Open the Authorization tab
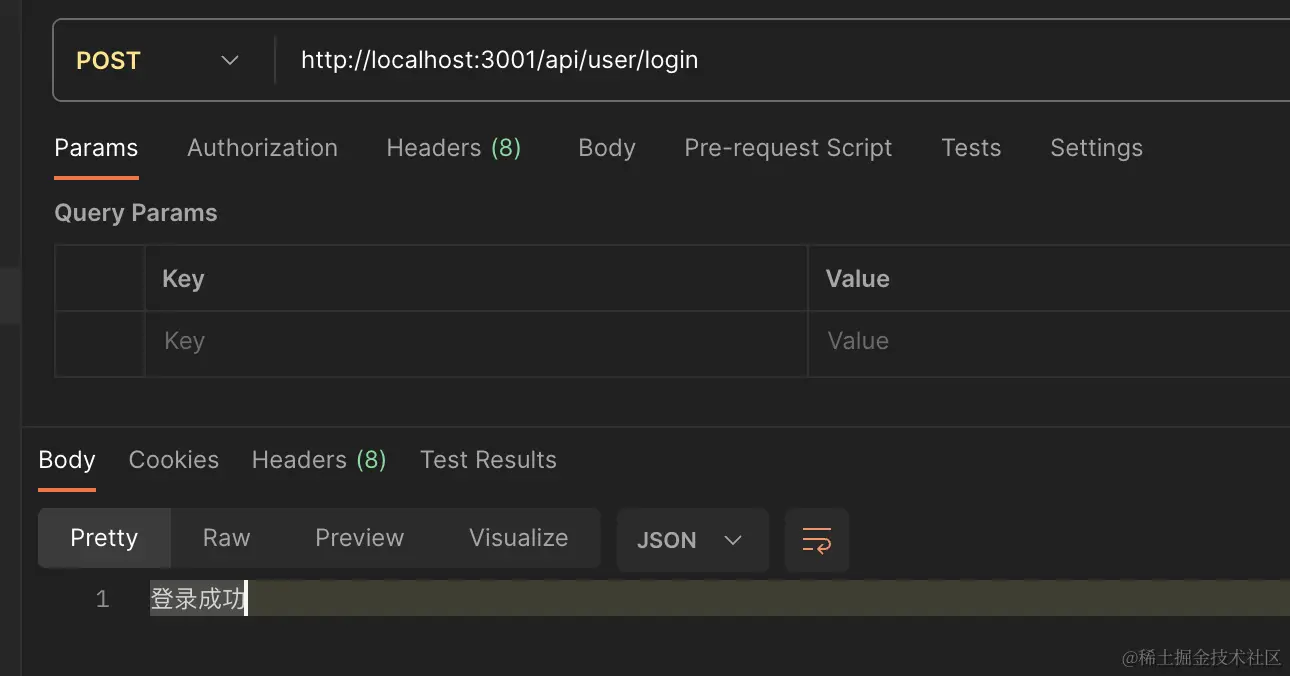This screenshot has width=1290, height=676. coord(262,148)
